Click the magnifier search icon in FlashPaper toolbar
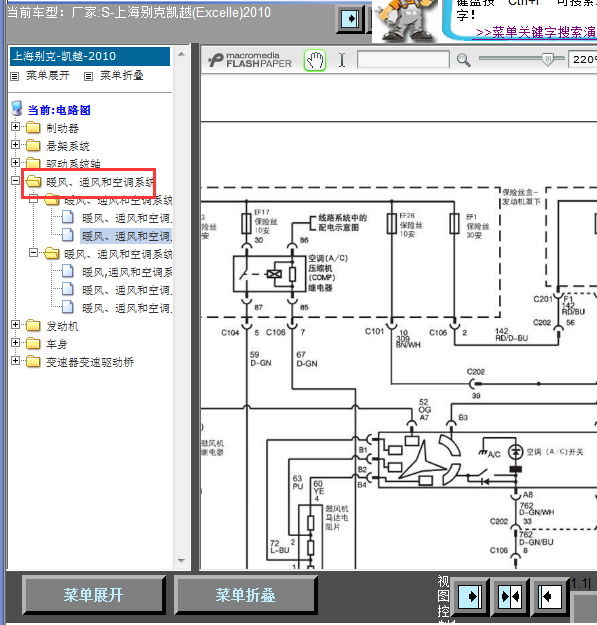 [463, 60]
